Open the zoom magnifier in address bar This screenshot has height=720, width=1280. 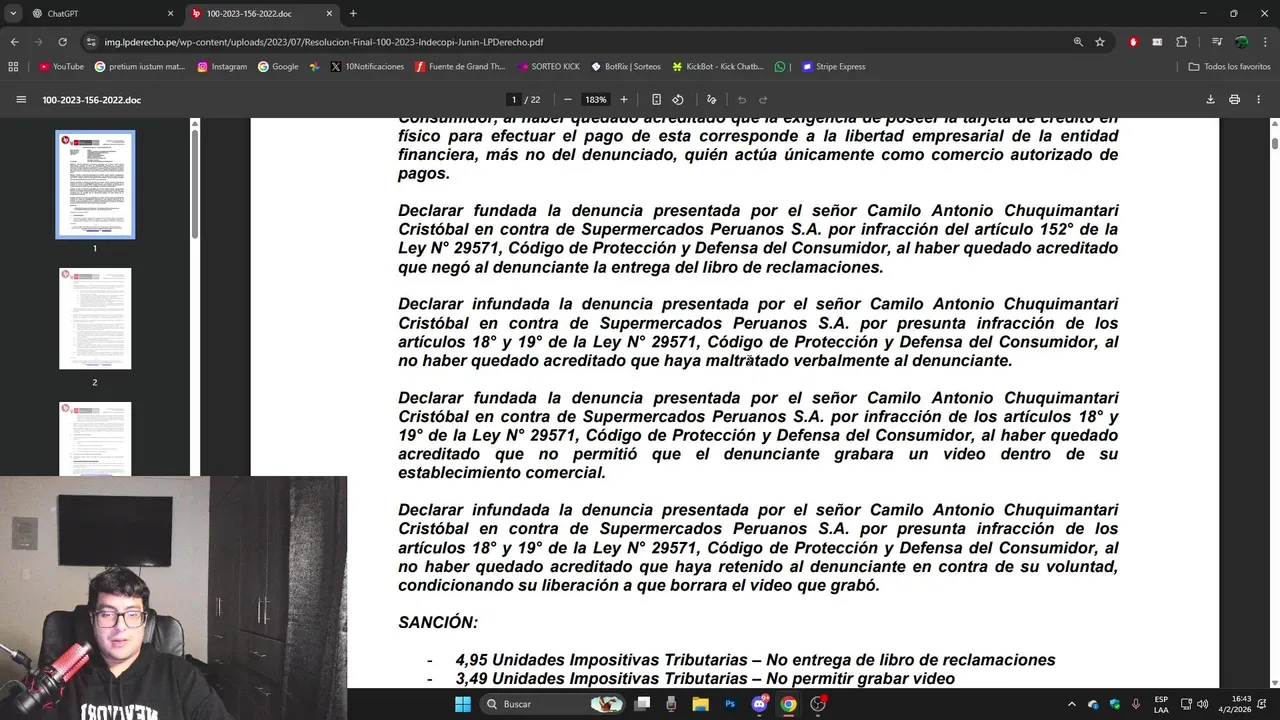[x=1078, y=42]
